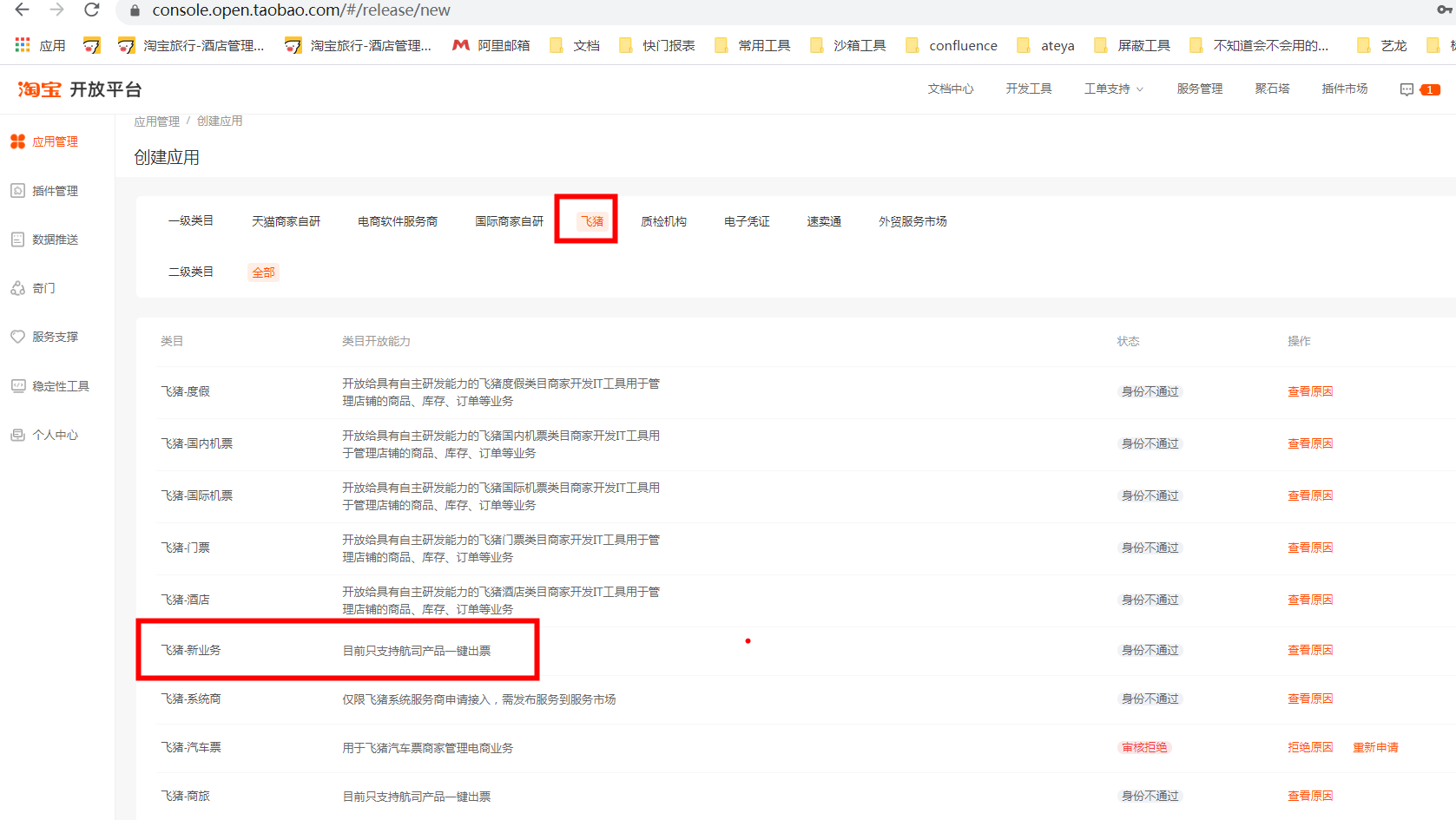1456x820 pixels.
Task: Click the key icon in the address bar
Action: click(1445, 10)
